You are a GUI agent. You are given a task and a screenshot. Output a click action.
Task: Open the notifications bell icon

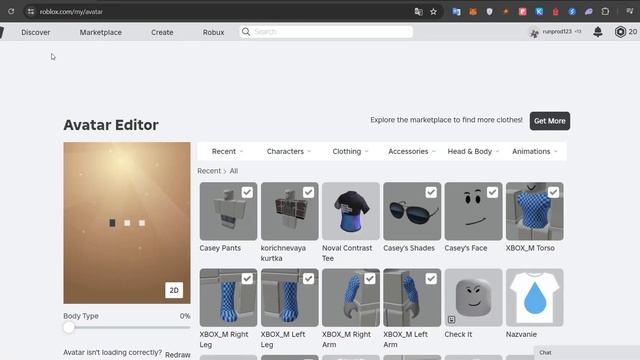[598, 32]
